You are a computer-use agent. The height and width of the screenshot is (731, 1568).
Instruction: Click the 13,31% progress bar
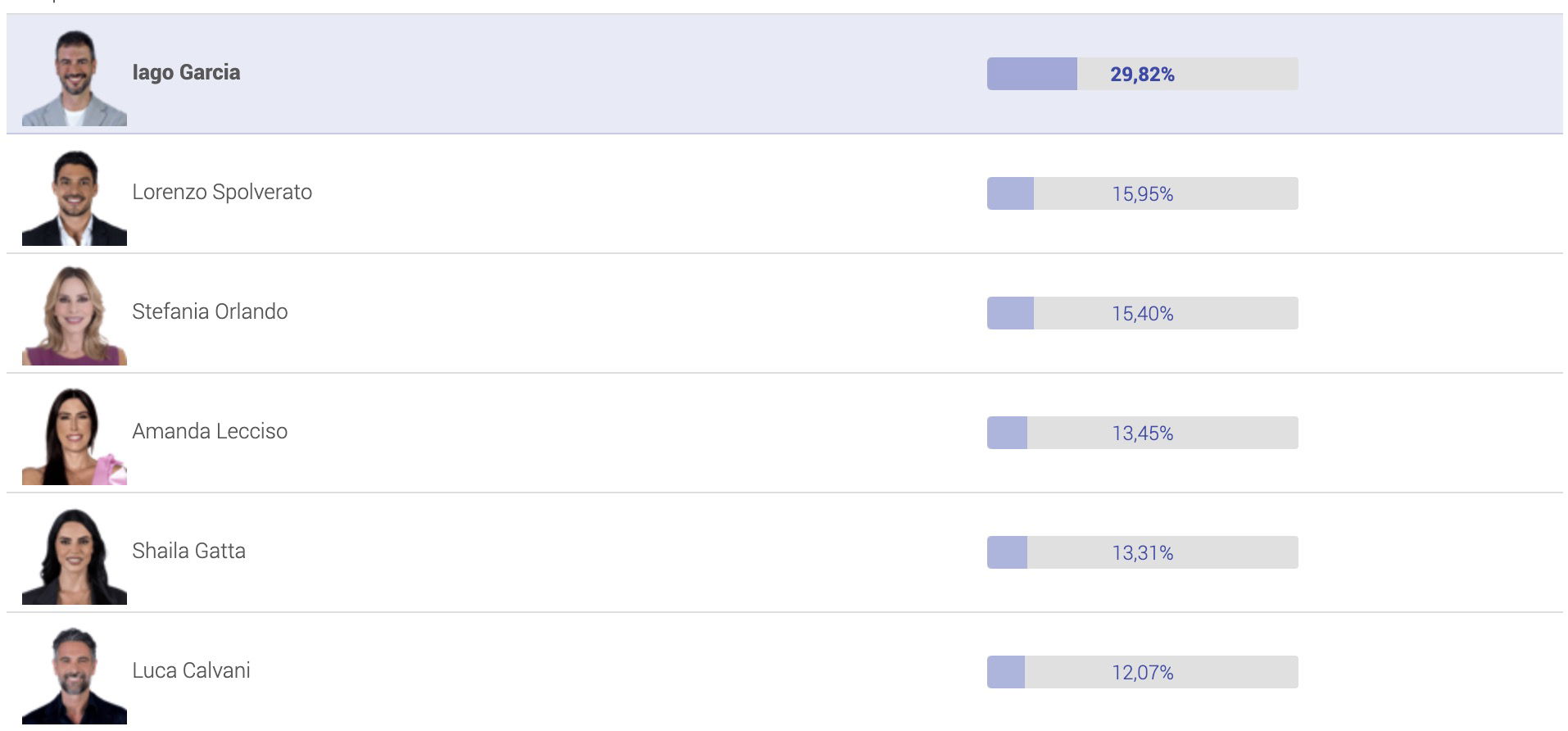1142,552
